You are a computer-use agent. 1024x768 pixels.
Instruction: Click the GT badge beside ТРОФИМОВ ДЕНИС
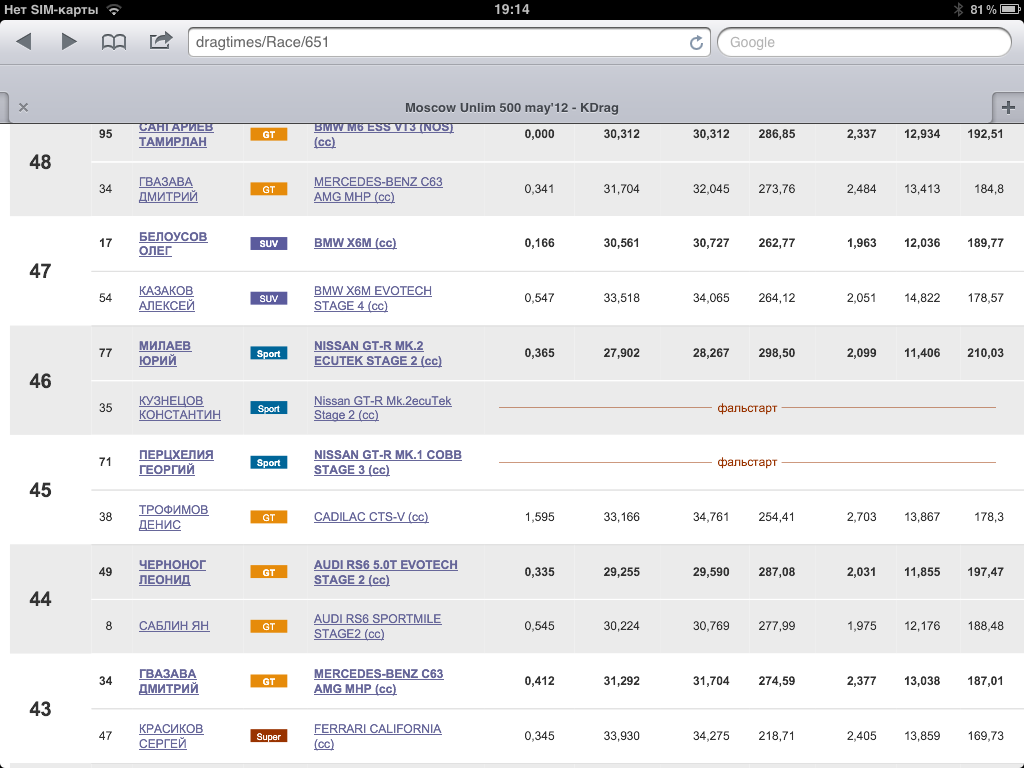point(268,517)
